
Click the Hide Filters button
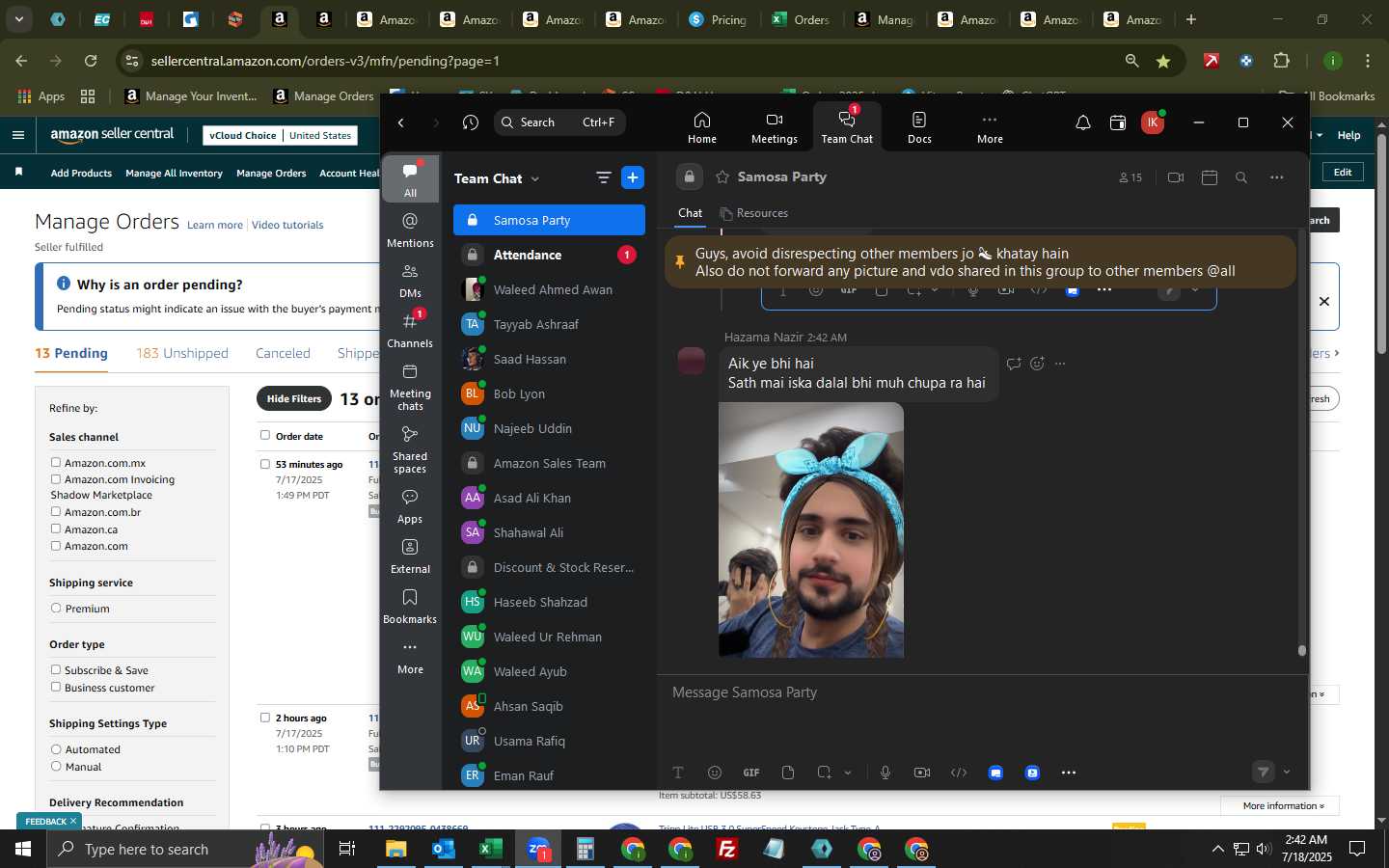click(294, 398)
